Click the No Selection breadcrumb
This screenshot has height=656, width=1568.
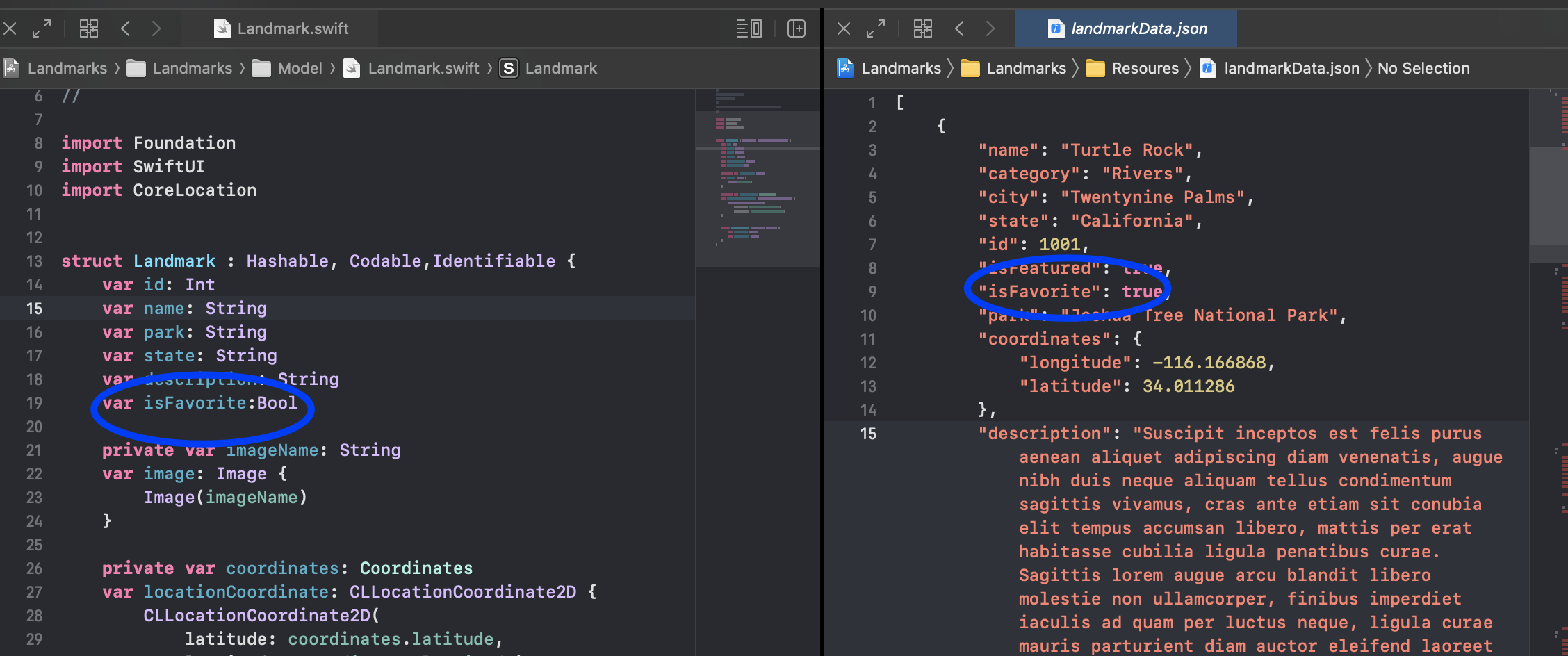(1423, 68)
